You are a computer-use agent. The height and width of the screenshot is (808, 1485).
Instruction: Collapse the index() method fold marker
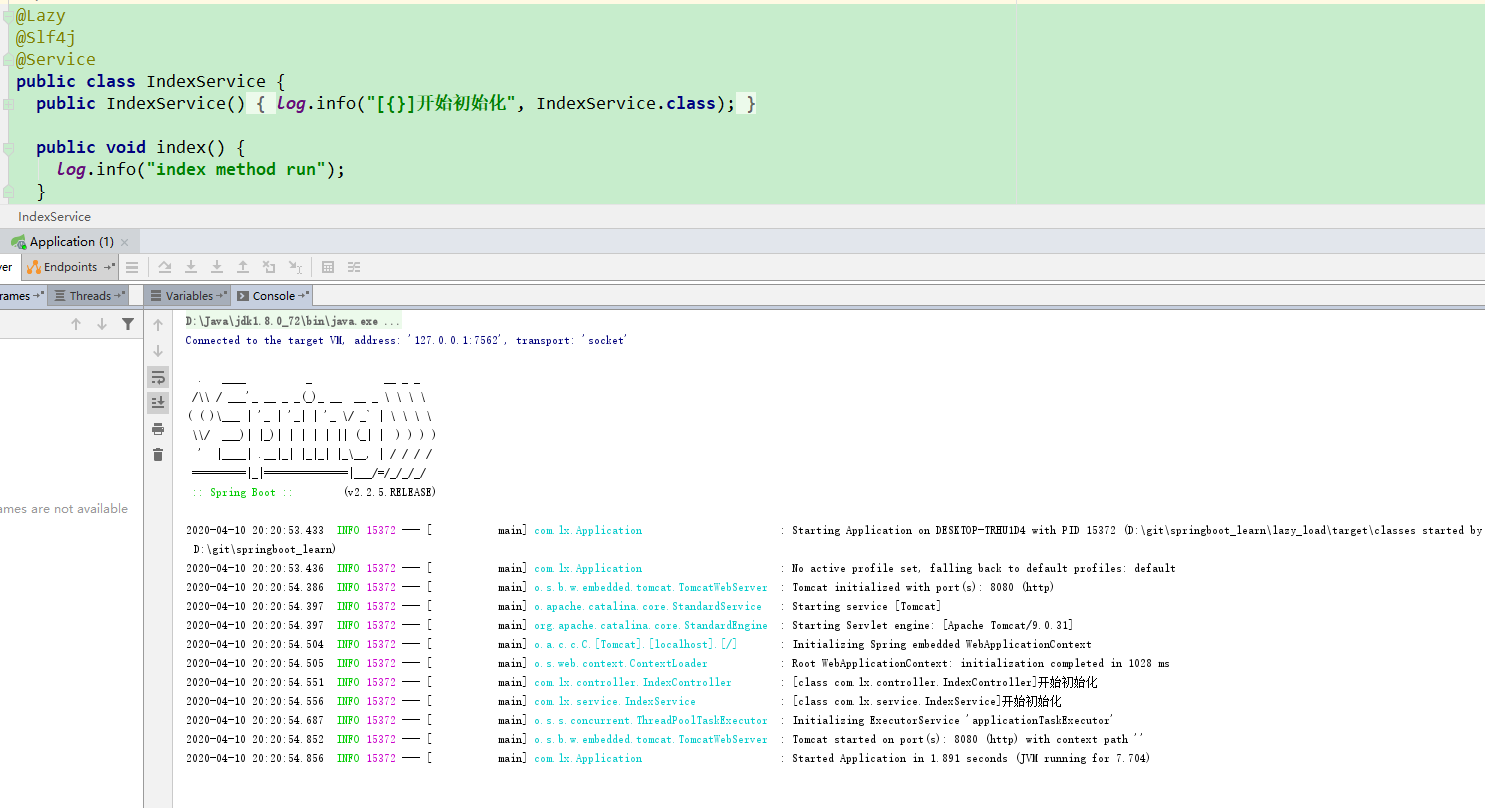(9, 148)
